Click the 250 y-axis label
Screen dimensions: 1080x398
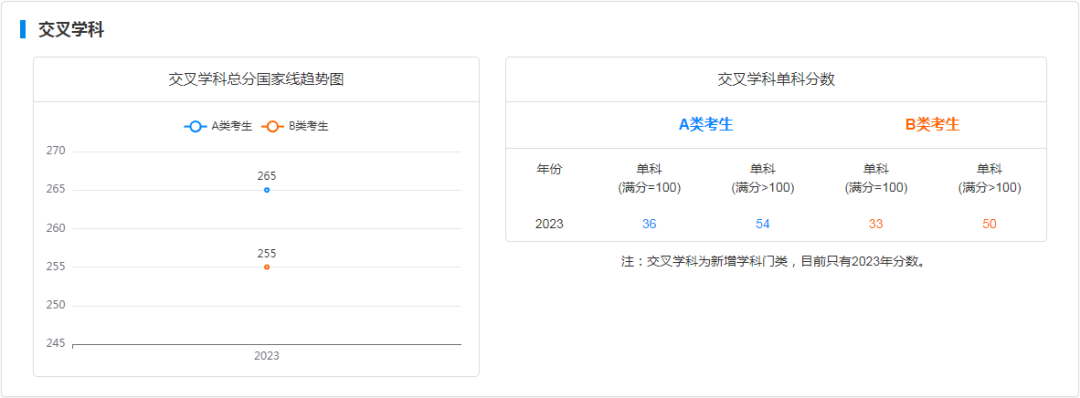point(56,305)
